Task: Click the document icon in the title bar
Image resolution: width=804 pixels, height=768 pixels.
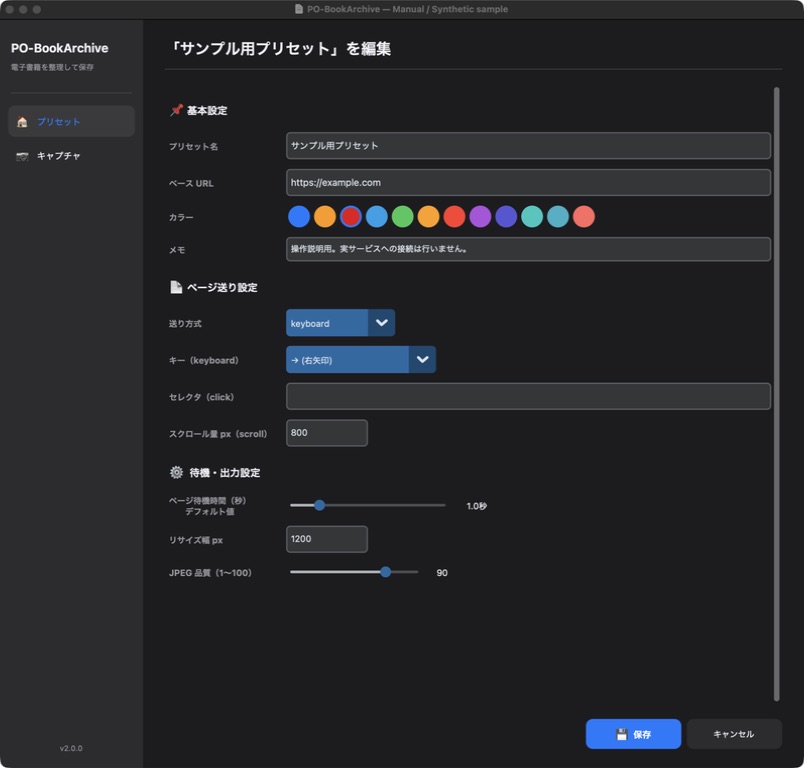Action: click(x=299, y=9)
